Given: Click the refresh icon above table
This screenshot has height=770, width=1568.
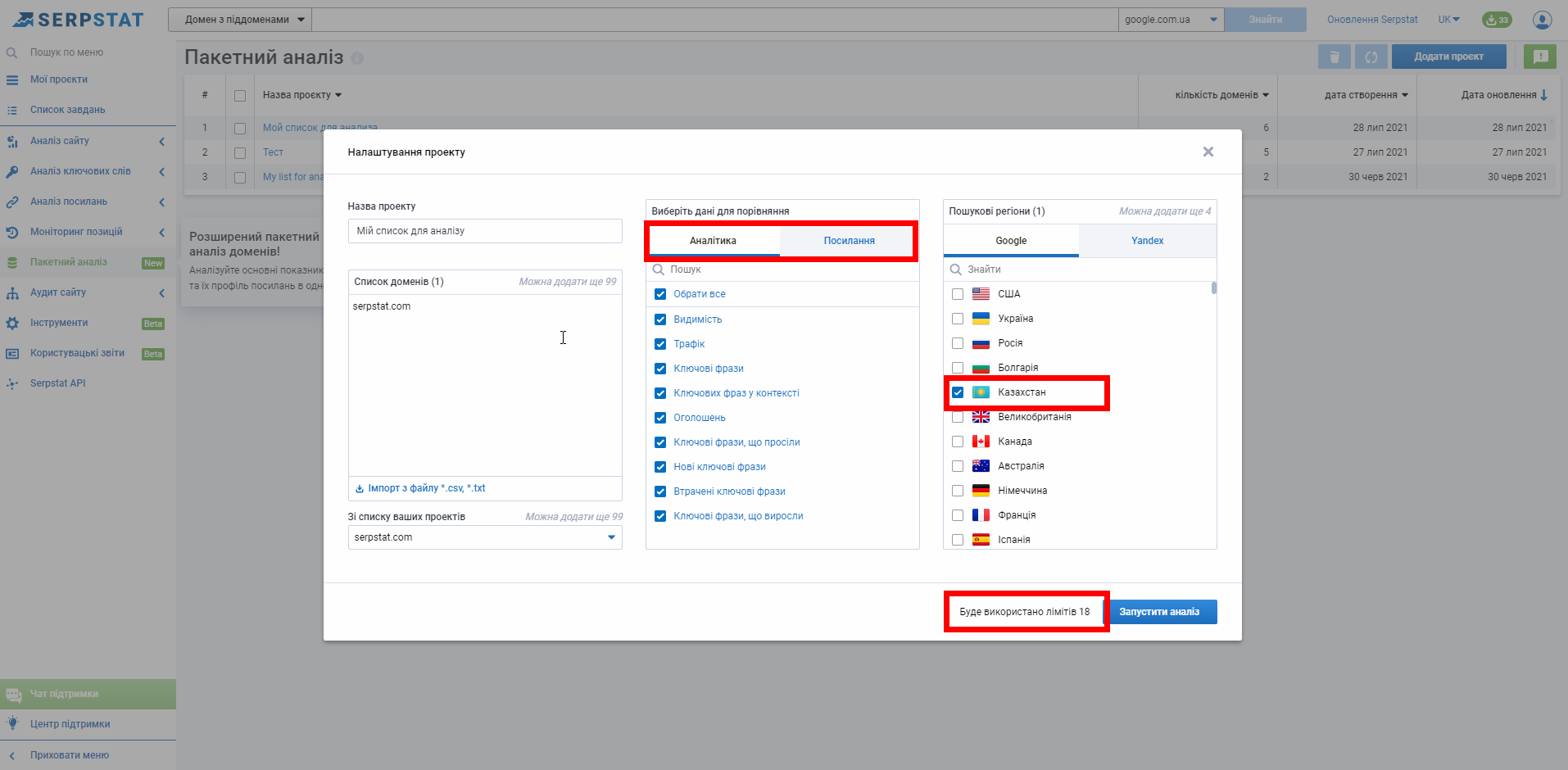Looking at the screenshot, I should [1371, 57].
